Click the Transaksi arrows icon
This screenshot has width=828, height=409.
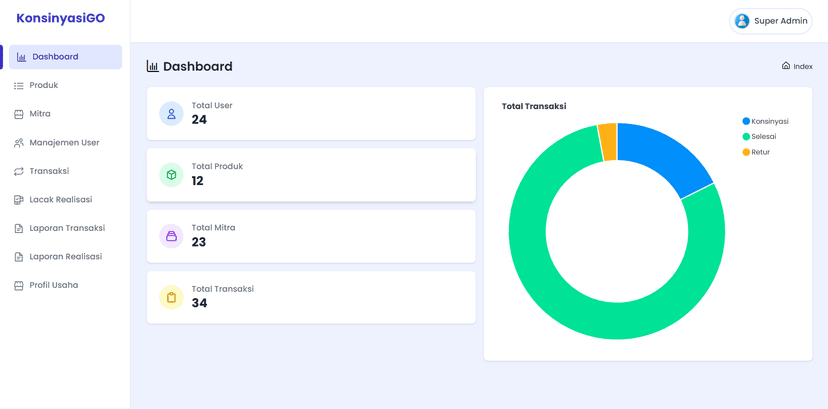click(x=19, y=172)
